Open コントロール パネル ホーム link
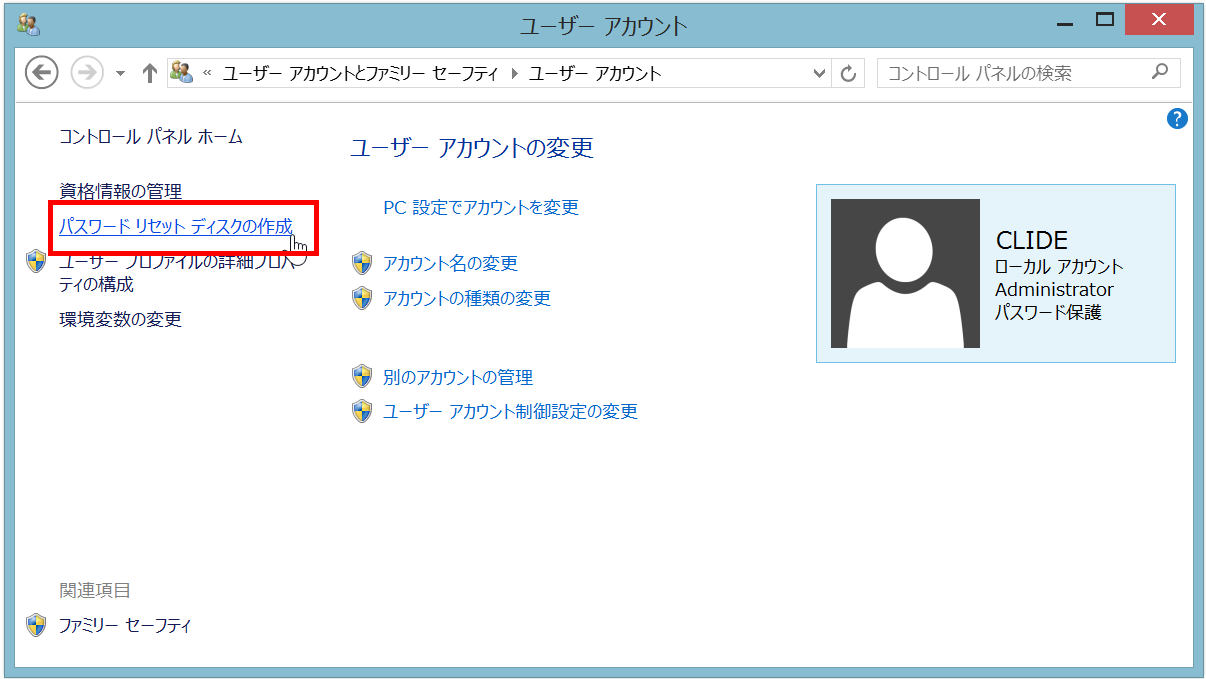Viewport: 1206px width, 679px height. tap(151, 137)
